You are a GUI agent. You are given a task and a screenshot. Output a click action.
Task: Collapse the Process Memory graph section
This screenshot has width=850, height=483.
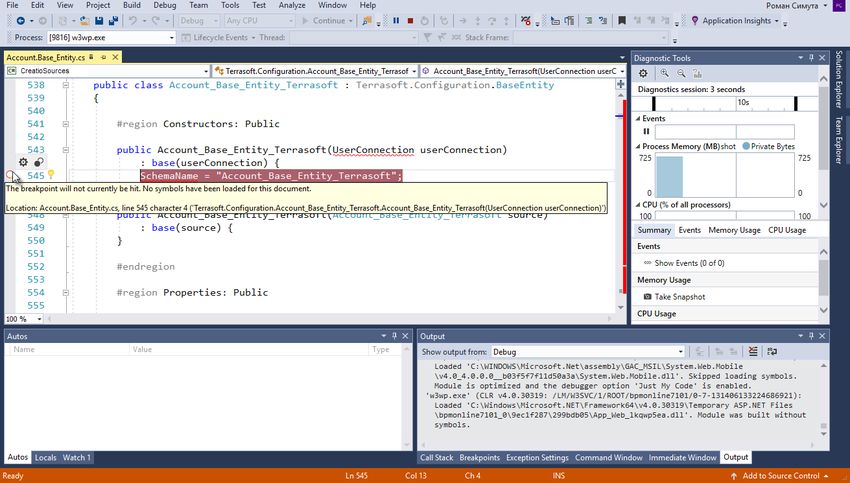pos(638,146)
